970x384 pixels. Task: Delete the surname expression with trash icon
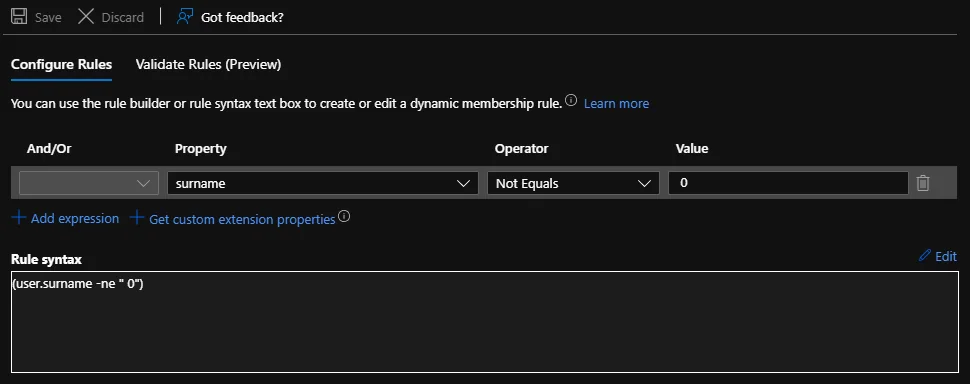922,183
